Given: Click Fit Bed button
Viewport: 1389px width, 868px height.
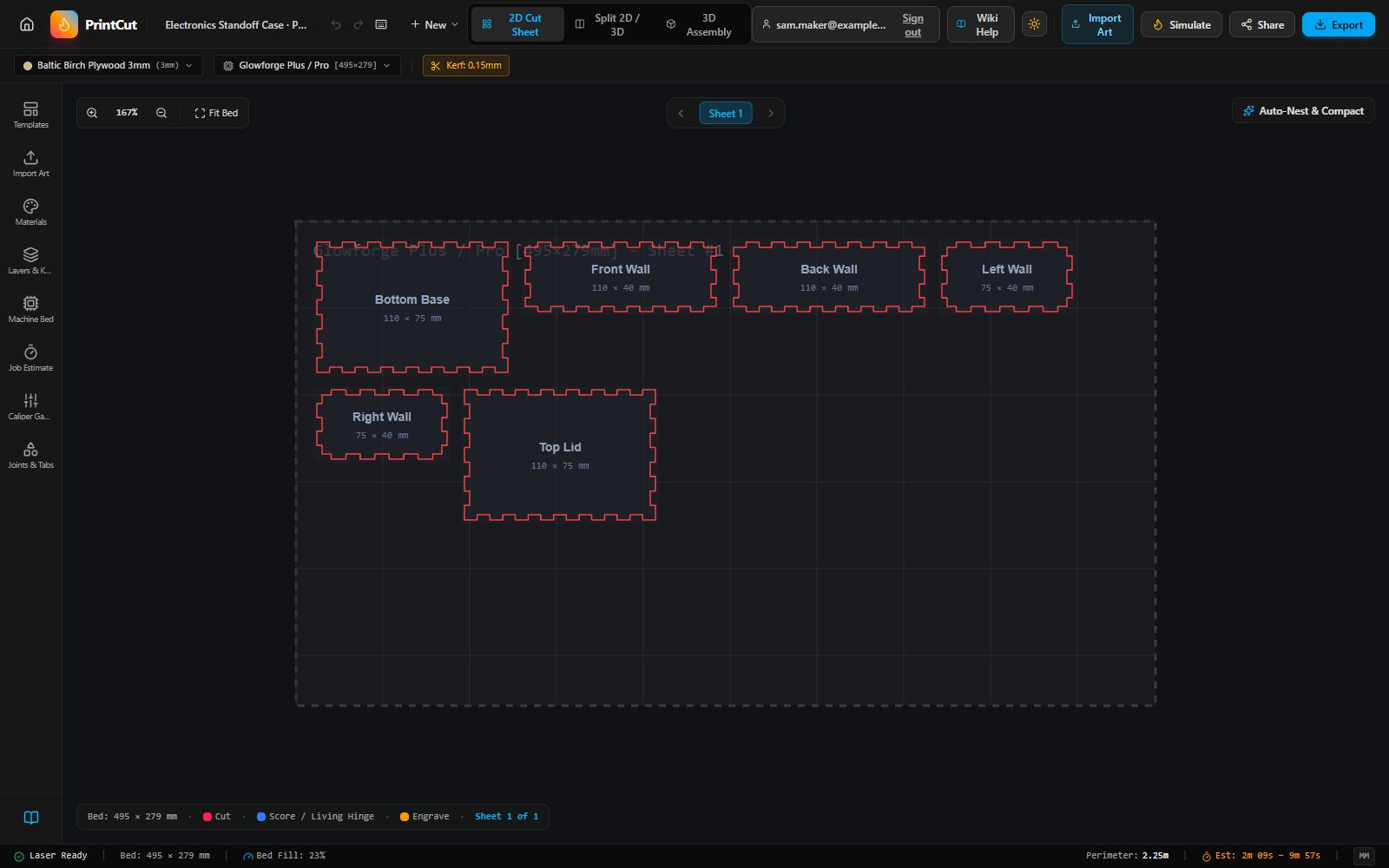Looking at the screenshot, I should pyautogui.click(x=216, y=113).
